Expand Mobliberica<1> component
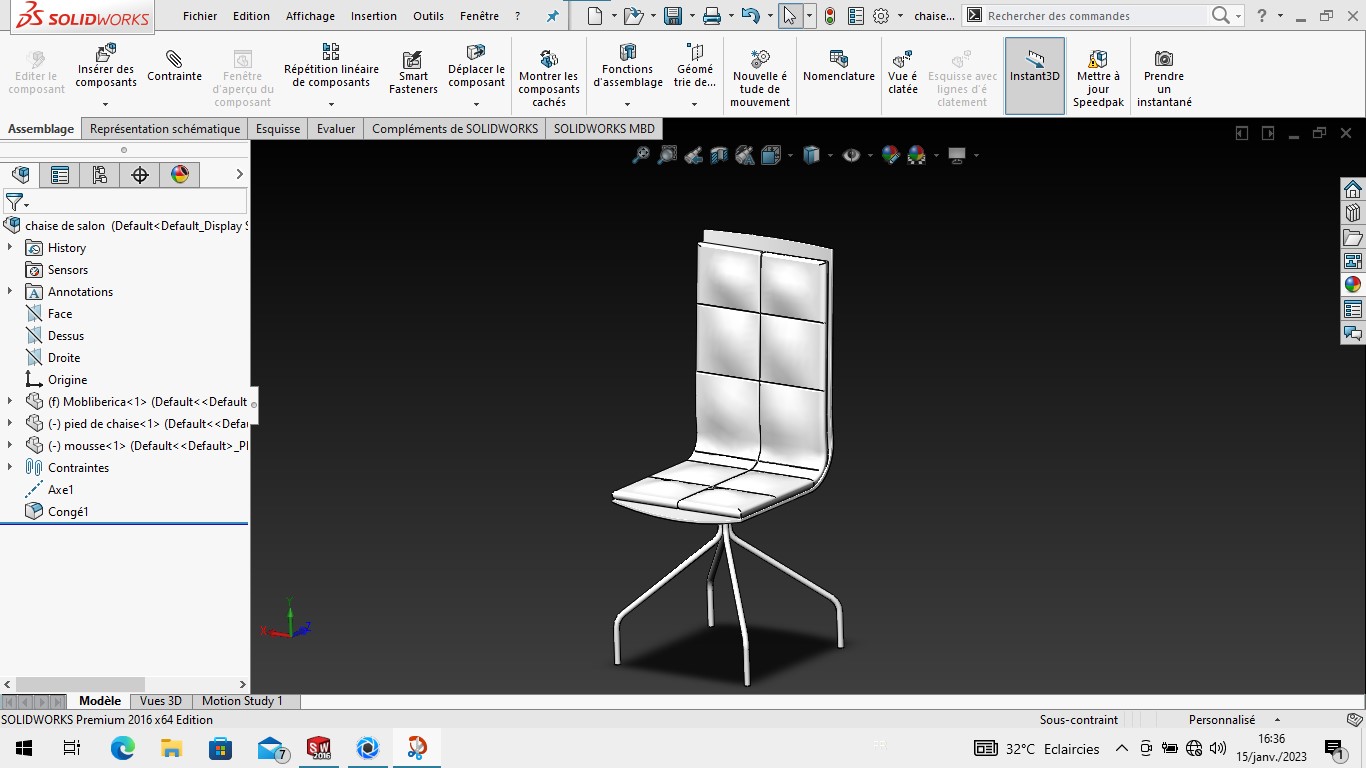 [10, 401]
